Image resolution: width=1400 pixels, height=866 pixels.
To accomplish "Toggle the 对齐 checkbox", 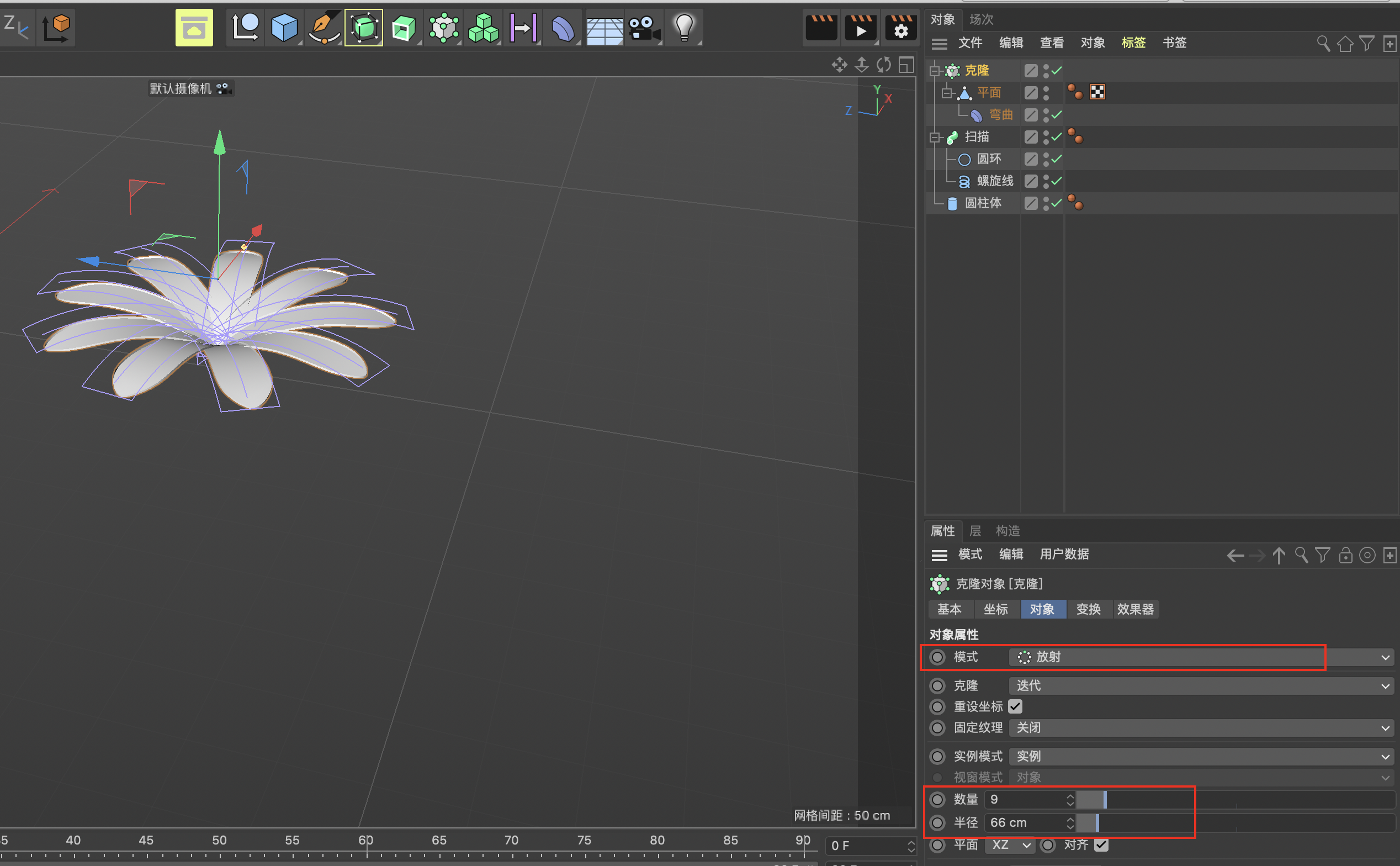I will coord(1101,845).
